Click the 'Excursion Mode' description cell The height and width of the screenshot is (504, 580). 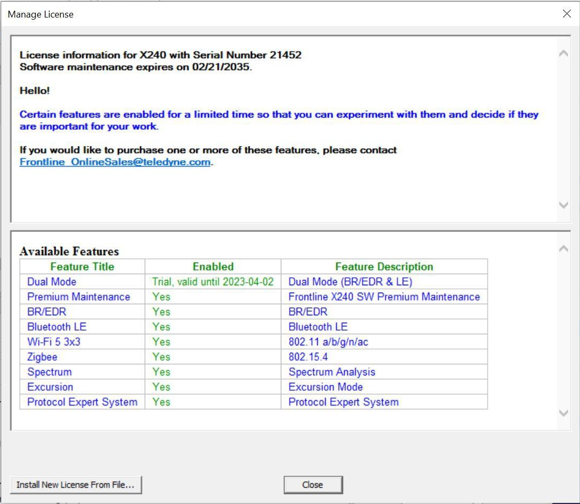tap(384, 387)
